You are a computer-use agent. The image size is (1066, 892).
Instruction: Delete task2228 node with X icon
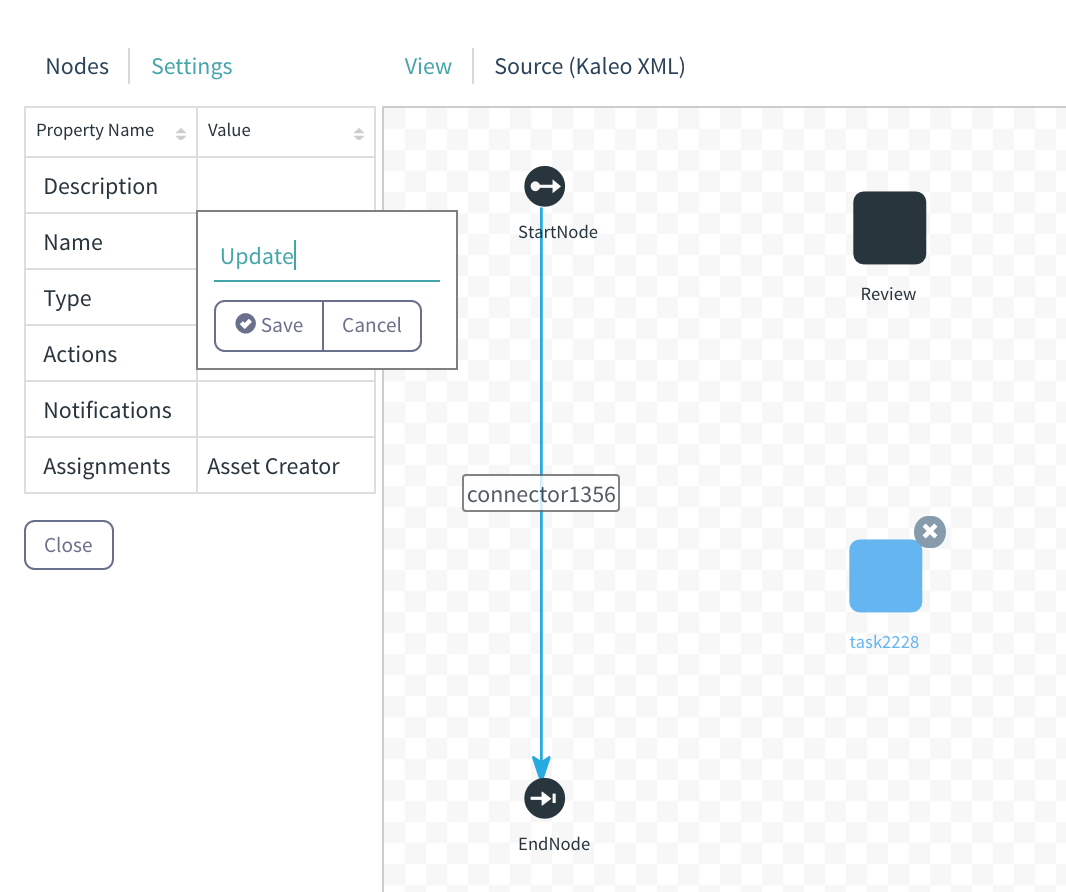[929, 532]
